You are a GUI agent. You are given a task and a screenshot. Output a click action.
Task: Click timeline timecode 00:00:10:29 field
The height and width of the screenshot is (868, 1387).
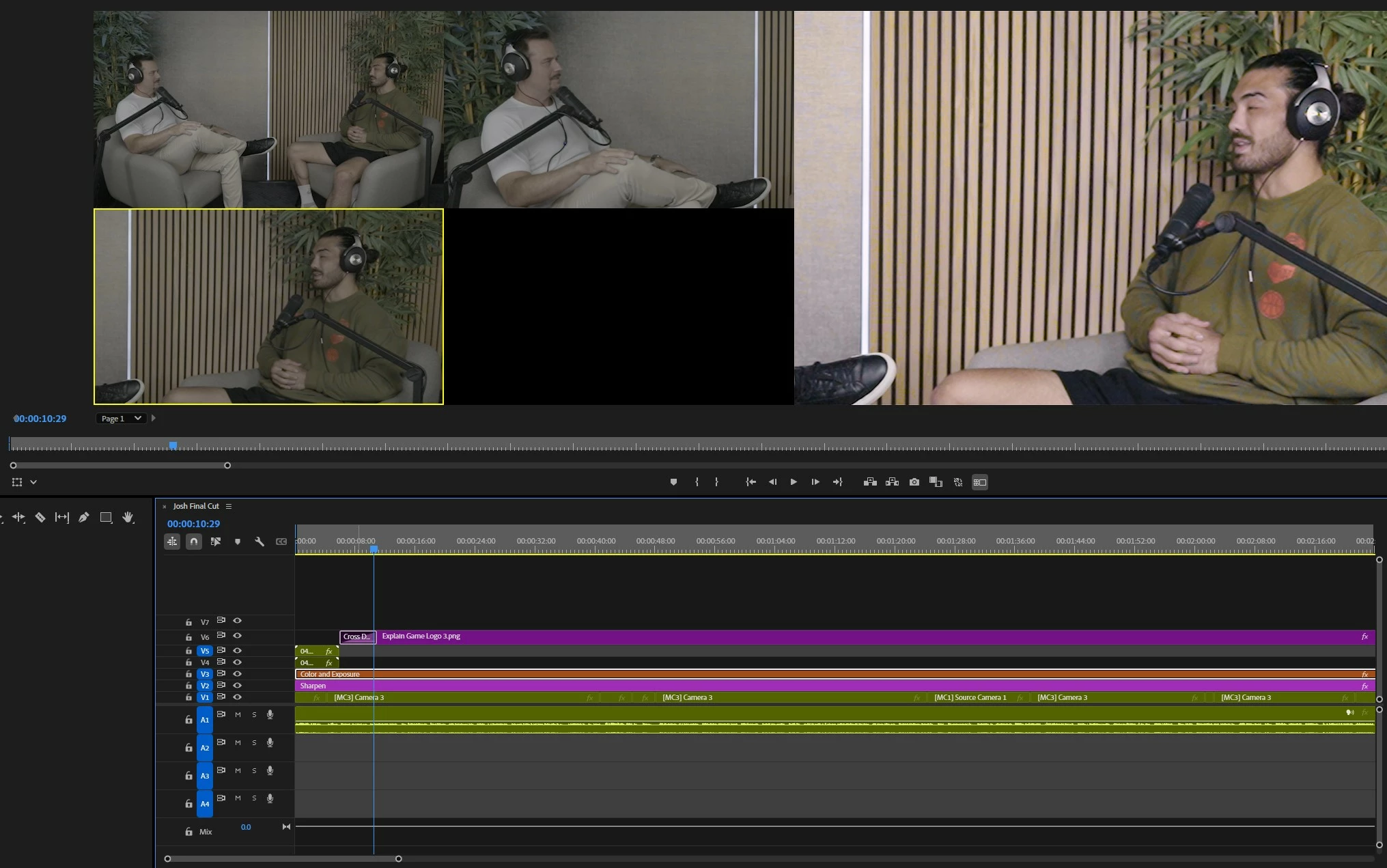click(x=193, y=524)
